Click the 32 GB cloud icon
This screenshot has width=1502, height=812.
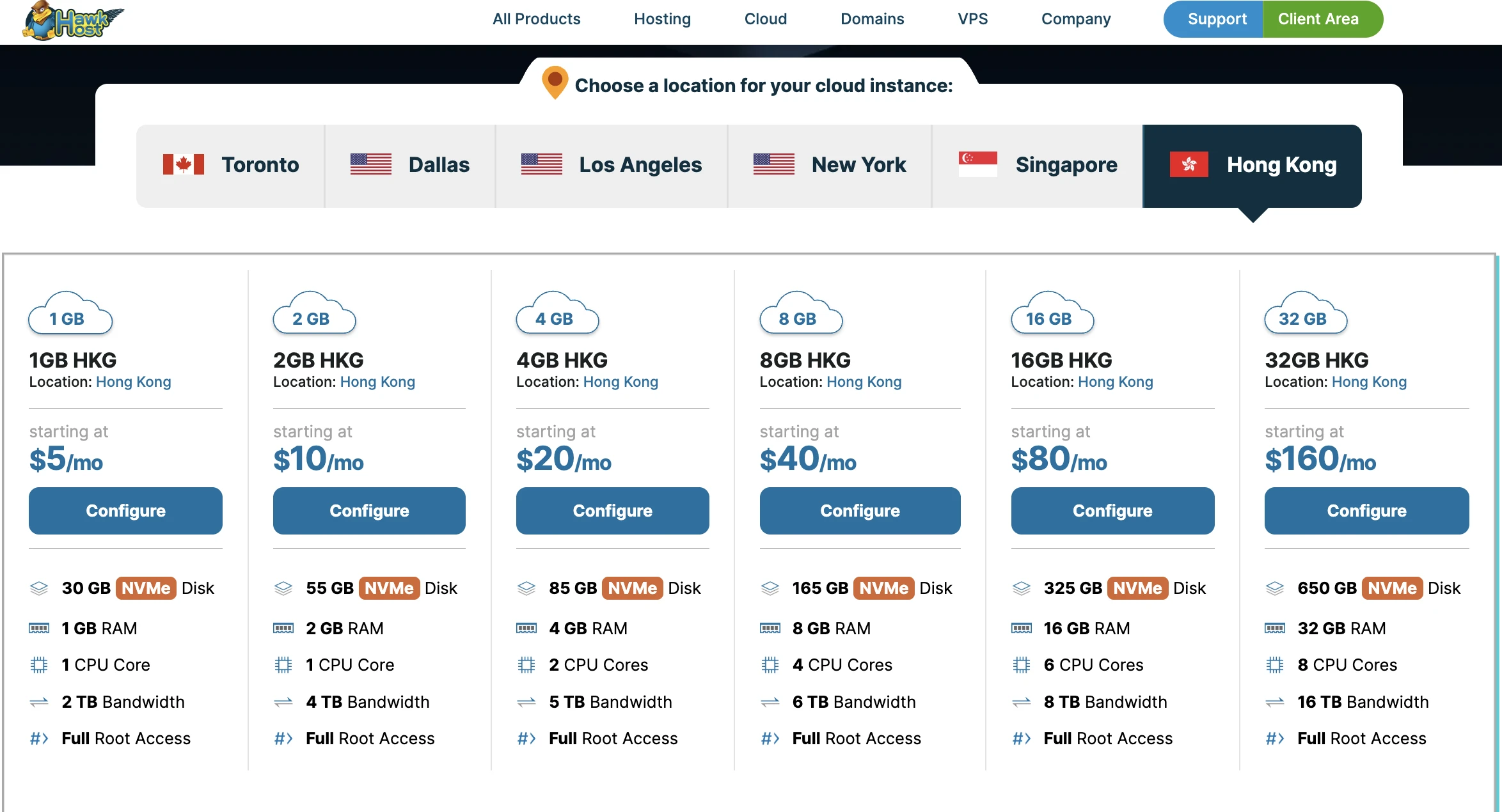tap(1306, 313)
